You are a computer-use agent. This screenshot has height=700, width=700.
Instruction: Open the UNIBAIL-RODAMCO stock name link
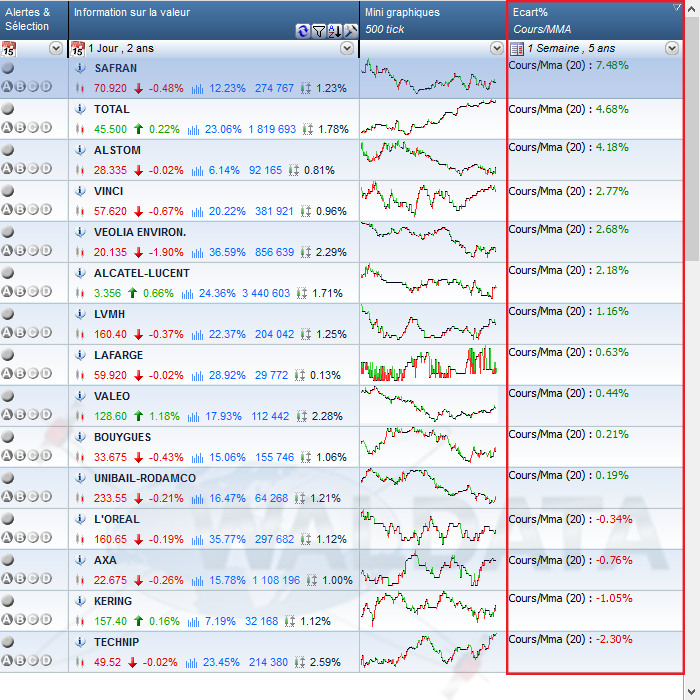coord(145,478)
